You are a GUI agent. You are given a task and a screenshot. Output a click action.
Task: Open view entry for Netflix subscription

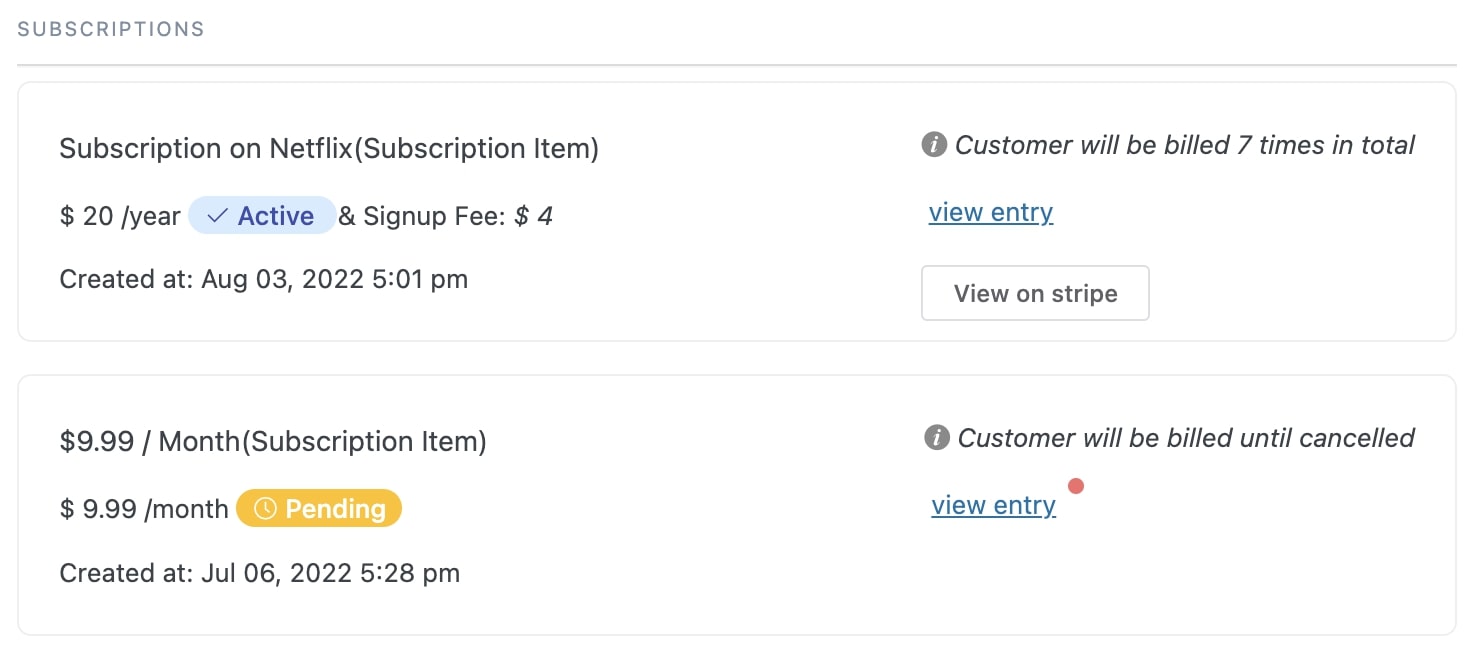[991, 213]
